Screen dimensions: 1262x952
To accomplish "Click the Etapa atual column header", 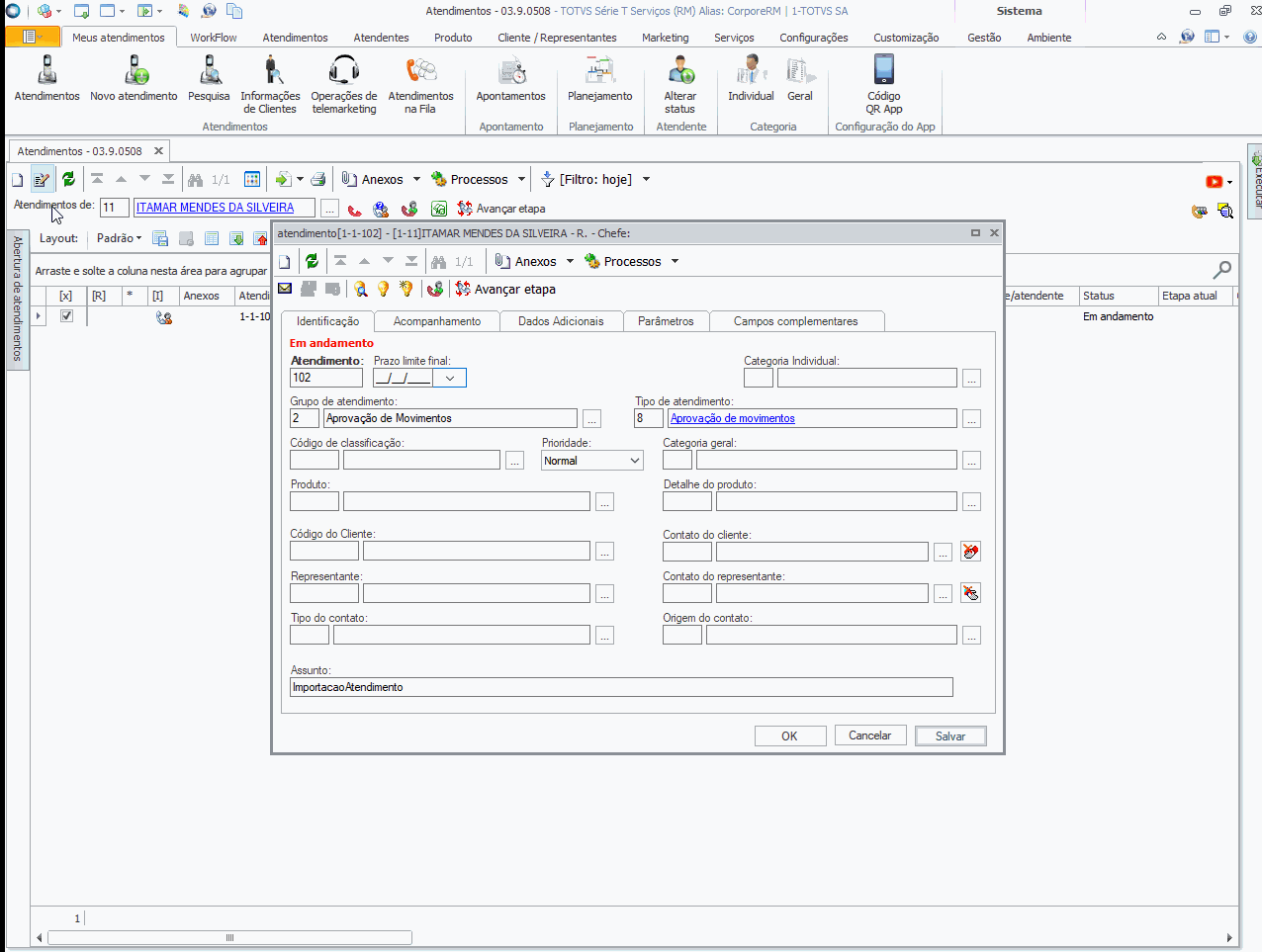I will (x=1195, y=296).
